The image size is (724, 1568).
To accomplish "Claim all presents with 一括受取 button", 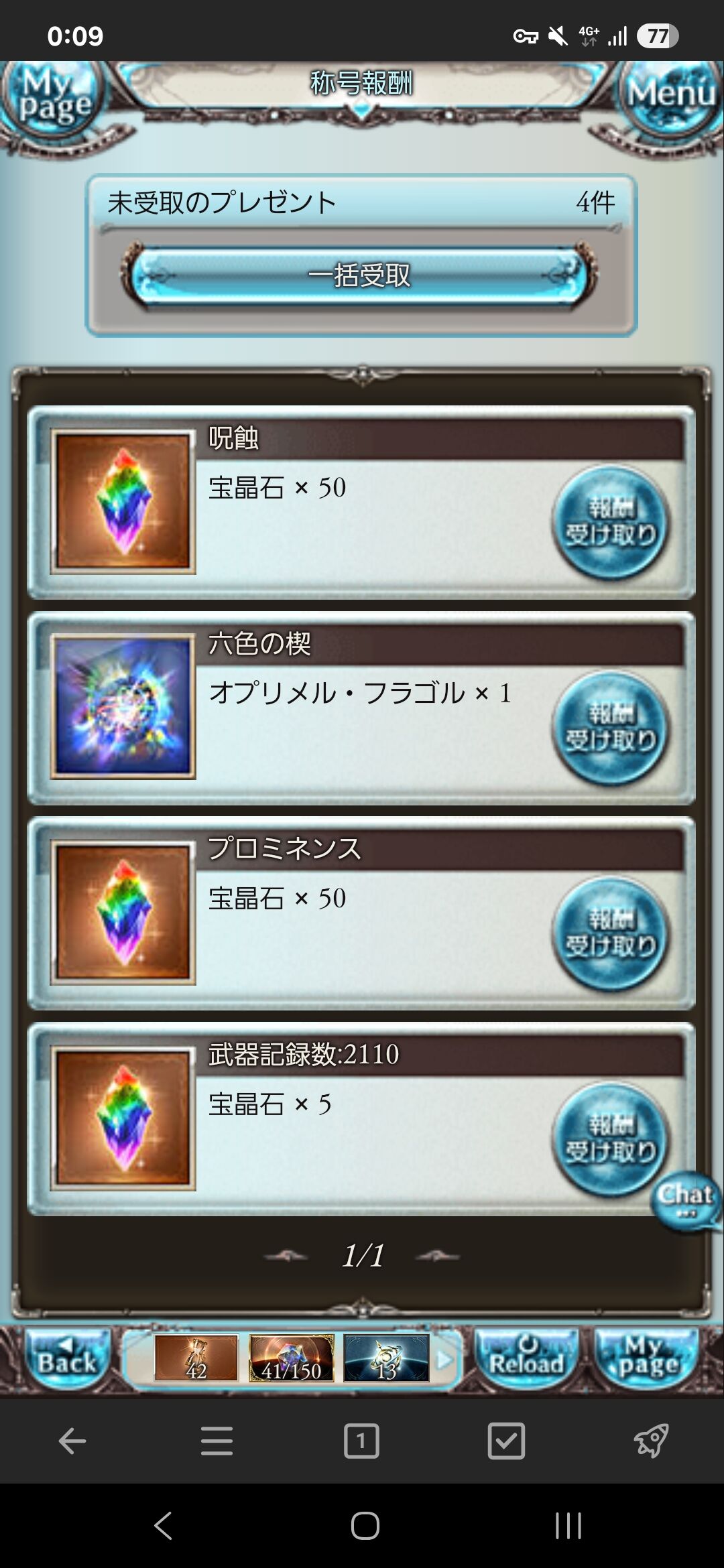I will point(359,275).
